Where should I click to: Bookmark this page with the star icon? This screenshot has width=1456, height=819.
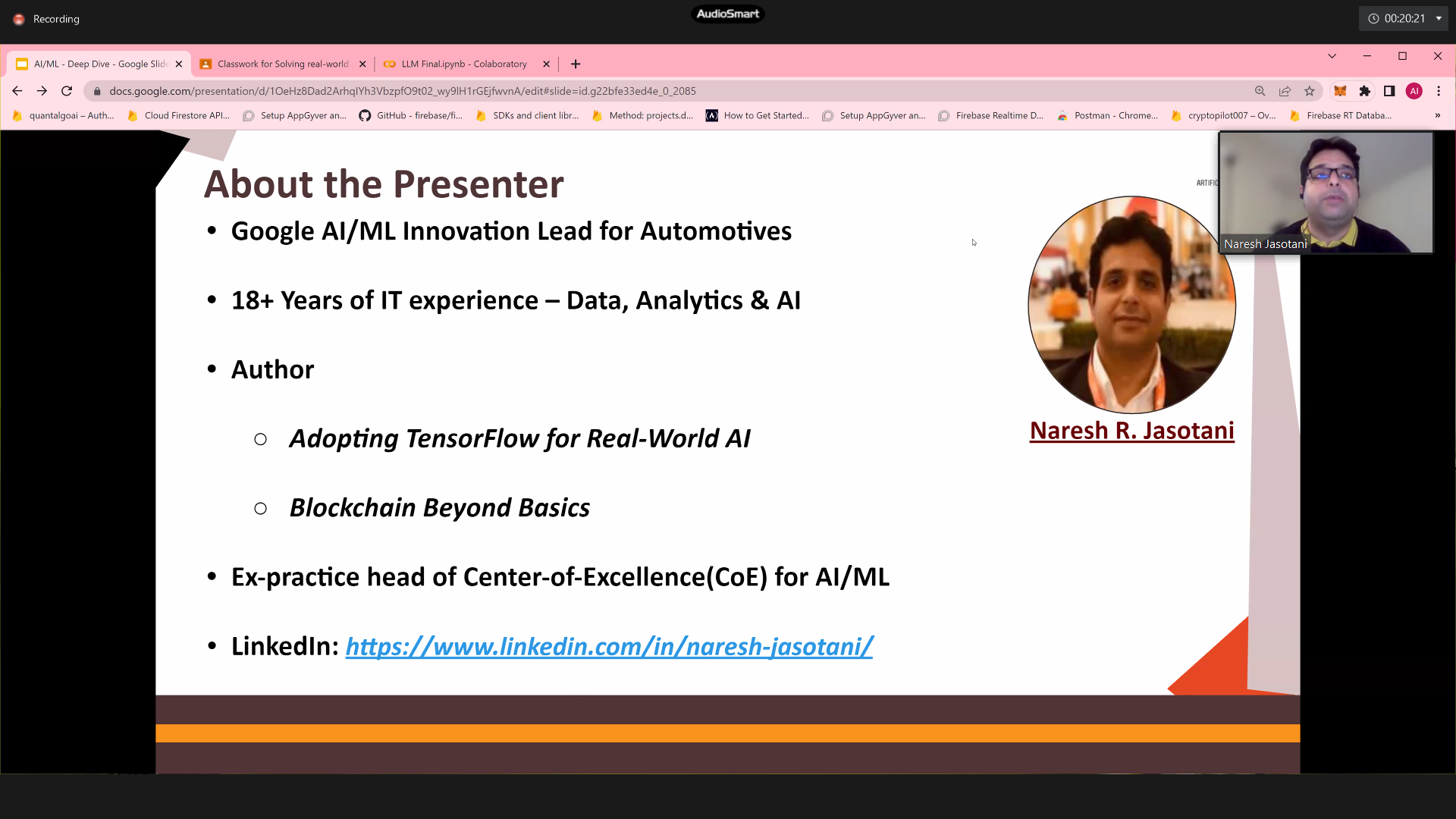point(1310,91)
